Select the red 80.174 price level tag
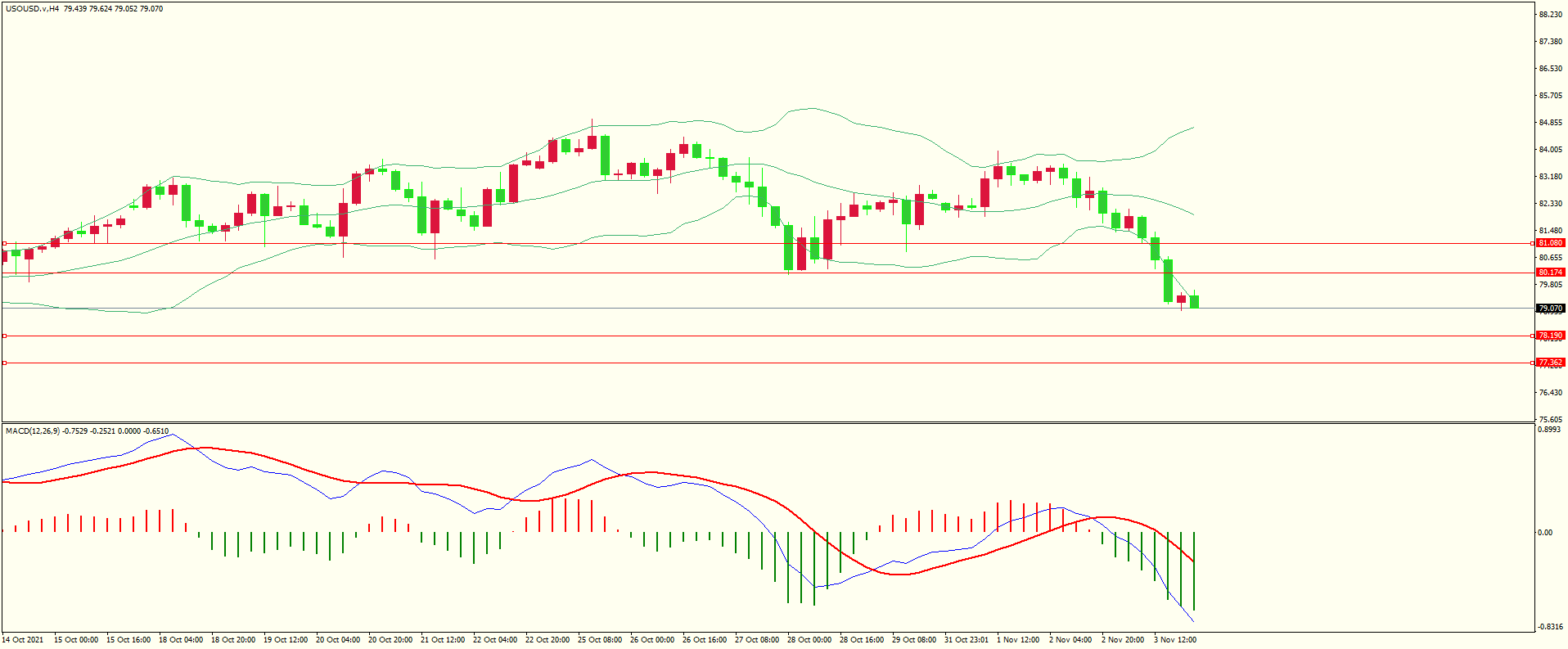This screenshot has width=1568, height=649. coord(1551,273)
